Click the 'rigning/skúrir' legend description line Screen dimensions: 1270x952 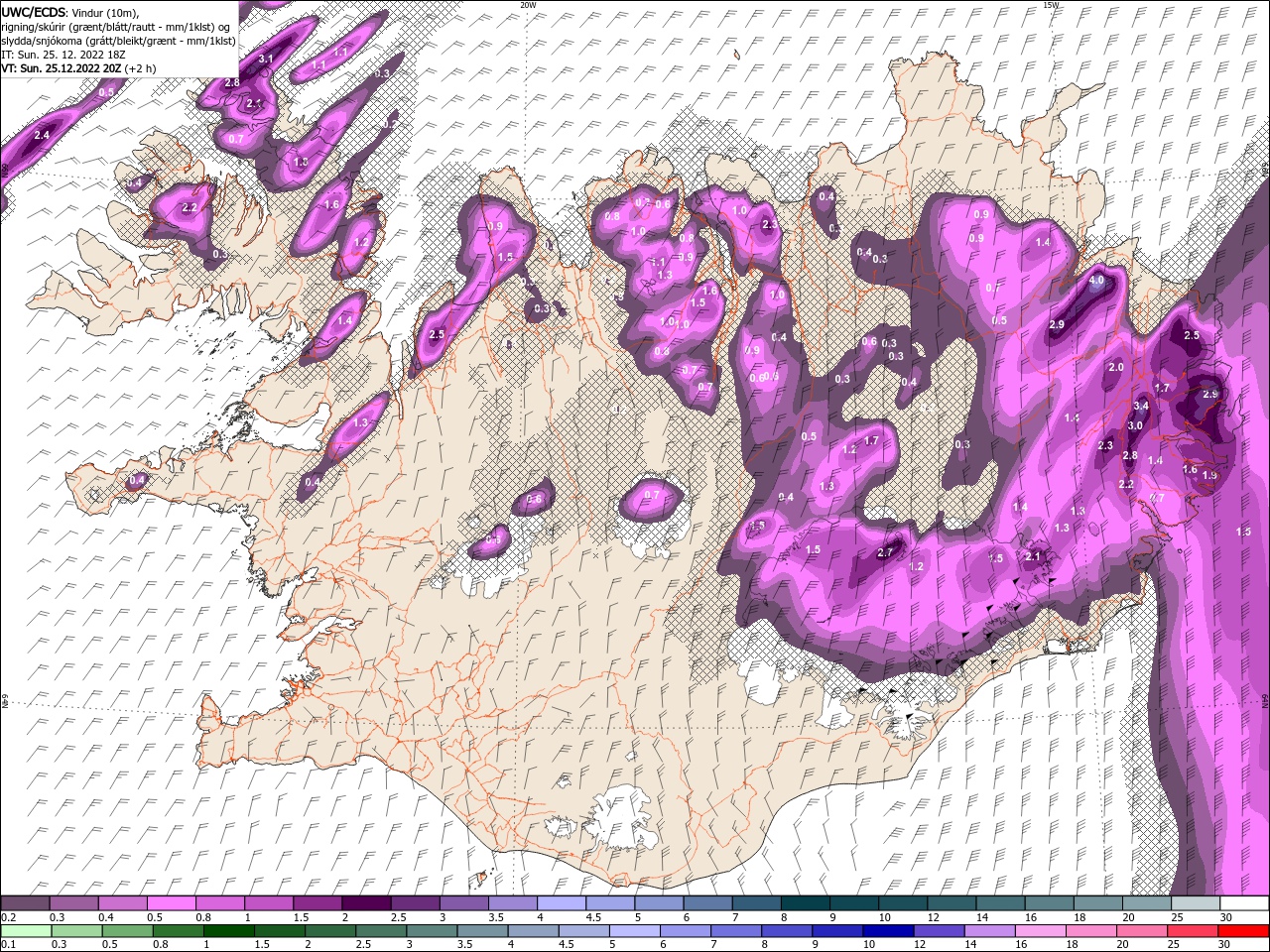(x=115, y=27)
